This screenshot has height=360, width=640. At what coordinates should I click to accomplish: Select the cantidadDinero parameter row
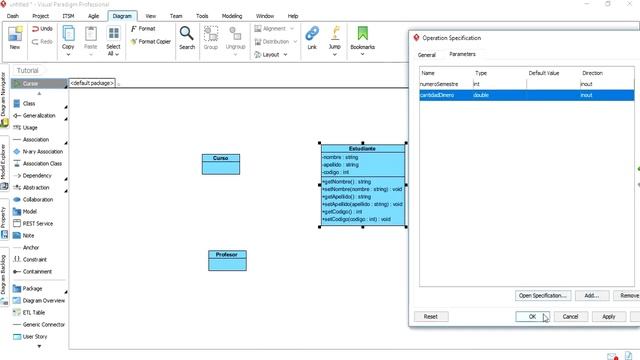(527, 95)
